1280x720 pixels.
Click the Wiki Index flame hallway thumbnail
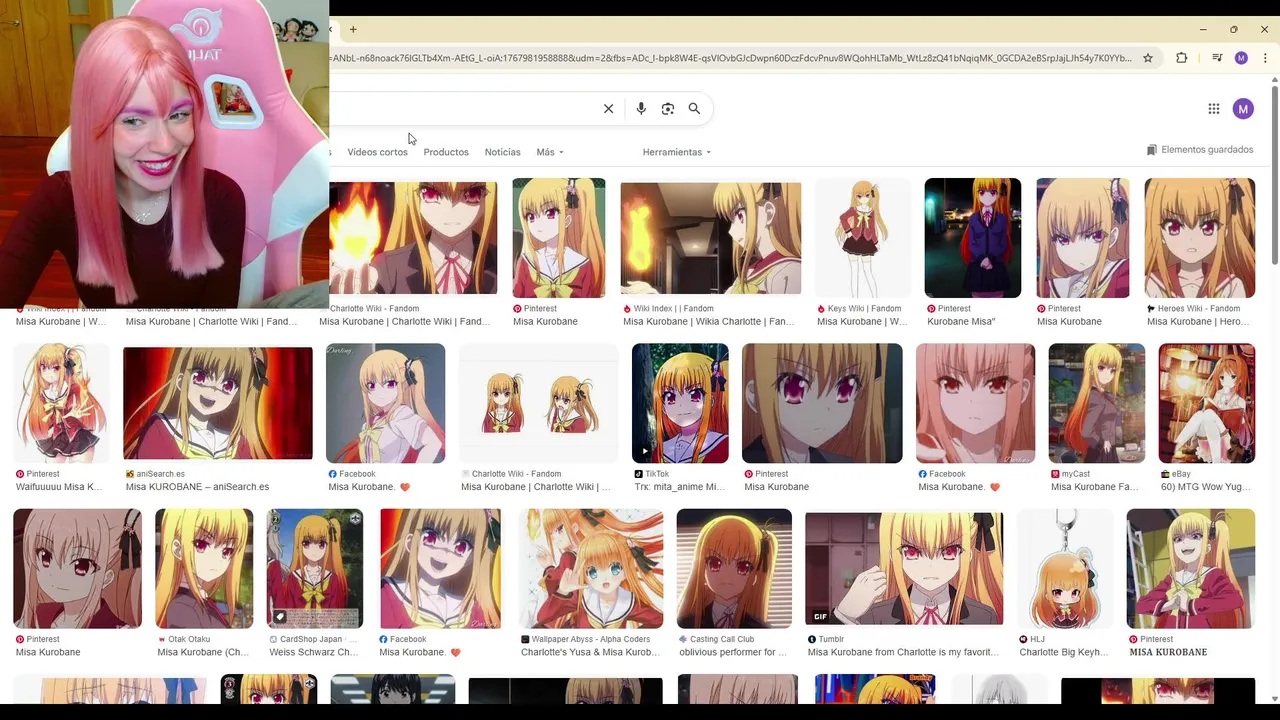pos(711,238)
